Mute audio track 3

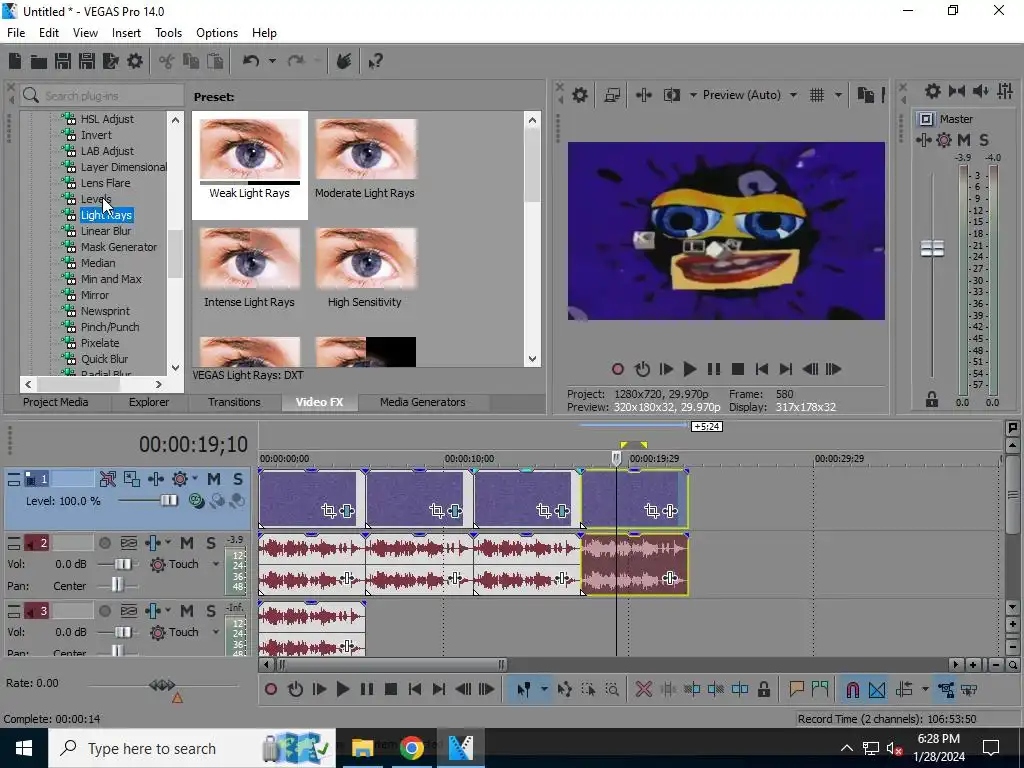pos(187,611)
